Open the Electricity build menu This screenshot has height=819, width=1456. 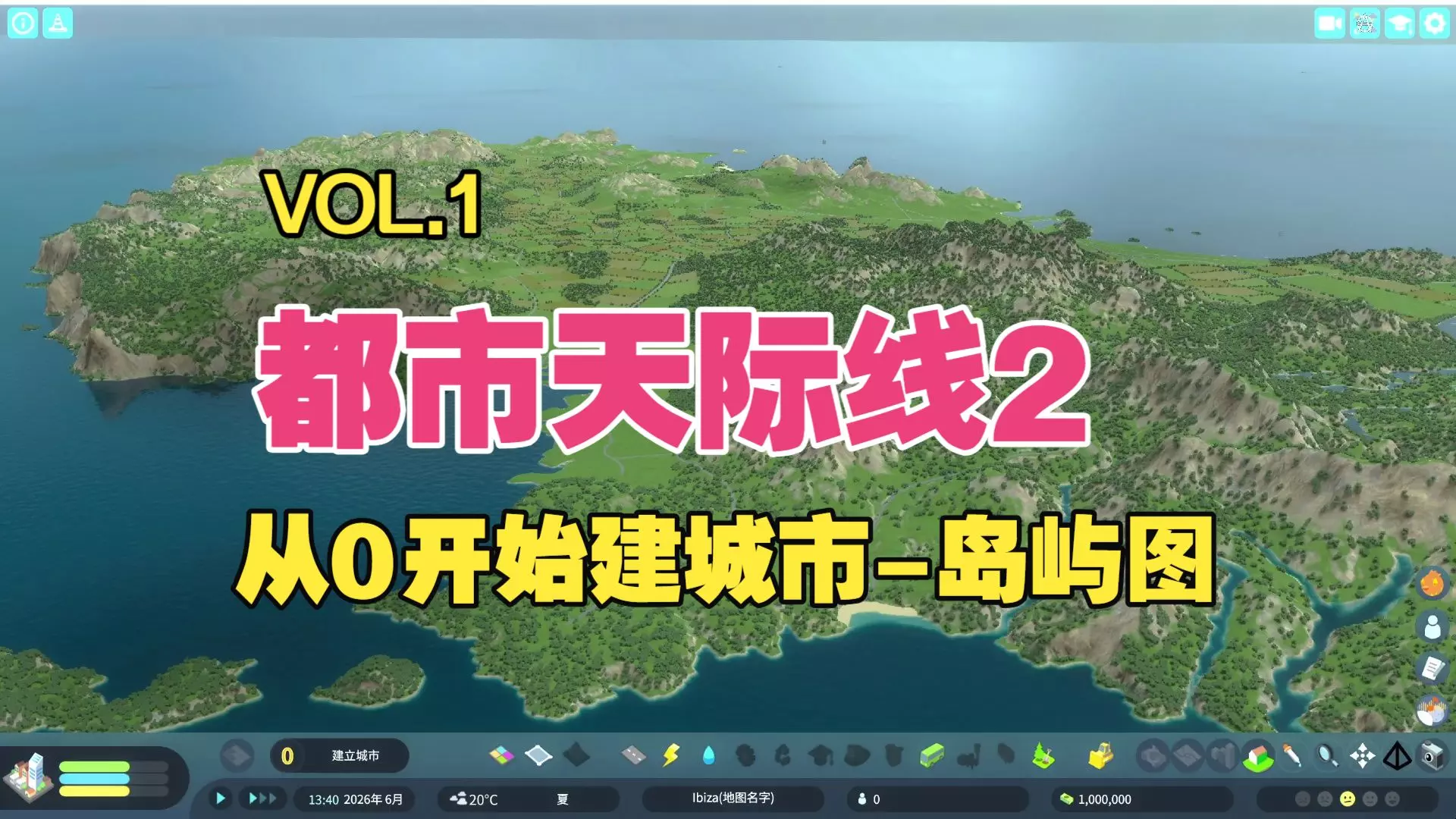[x=671, y=755]
